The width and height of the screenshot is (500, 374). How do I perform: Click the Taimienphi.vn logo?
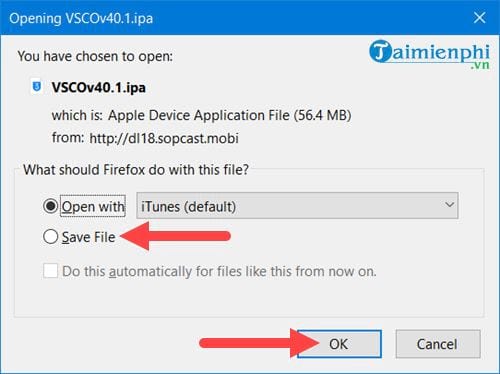coord(429,54)
